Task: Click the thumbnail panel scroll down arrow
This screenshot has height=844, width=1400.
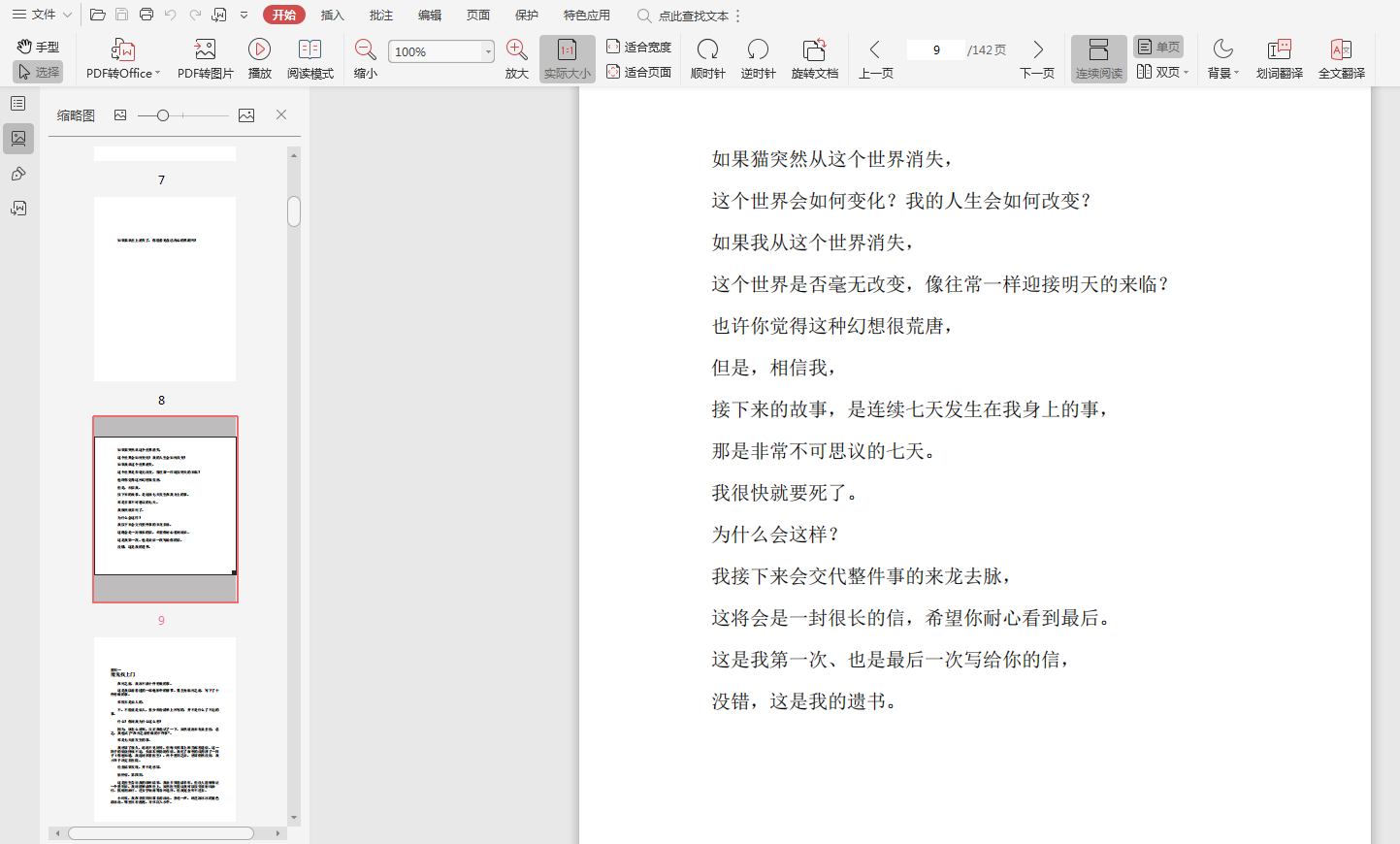Action: point(294,818)
